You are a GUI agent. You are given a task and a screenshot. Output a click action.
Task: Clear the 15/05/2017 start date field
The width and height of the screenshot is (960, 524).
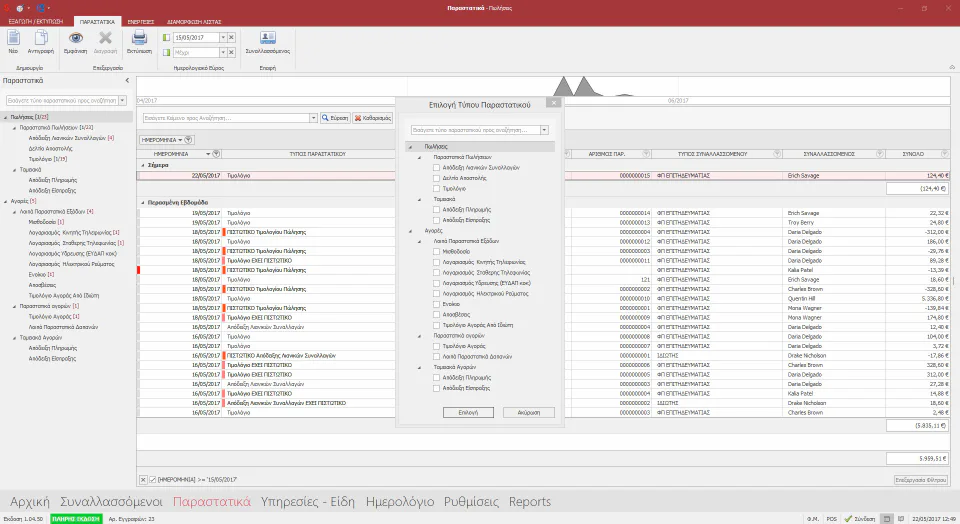231,37
